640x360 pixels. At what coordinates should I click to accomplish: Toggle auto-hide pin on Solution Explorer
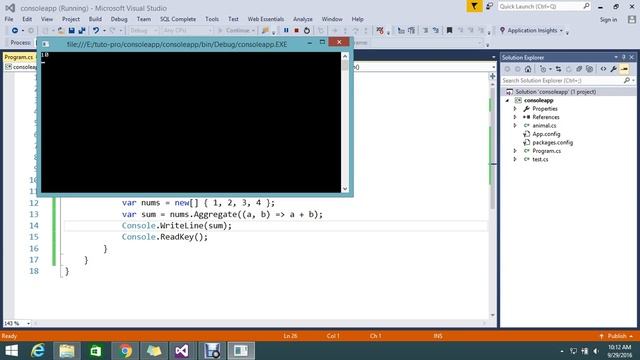pos(624,57)
